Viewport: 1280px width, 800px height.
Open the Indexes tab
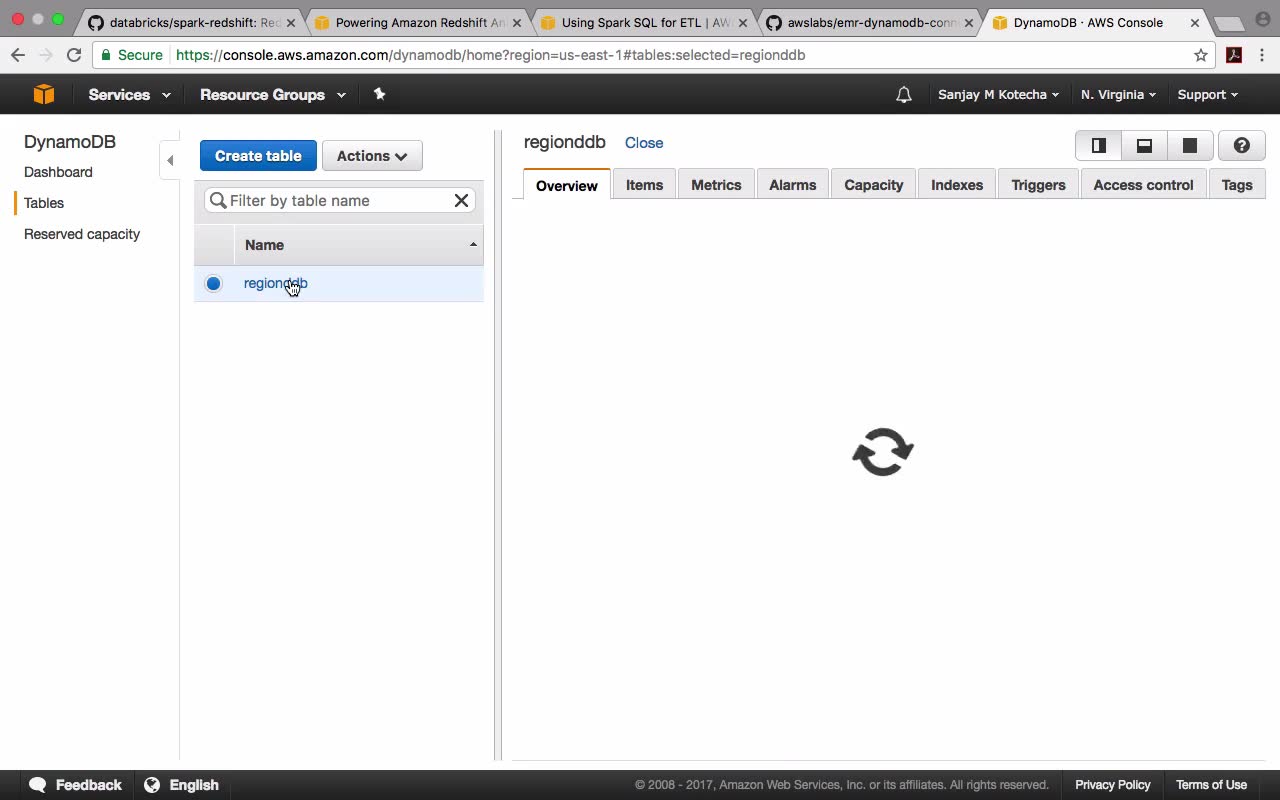(957, 185)
